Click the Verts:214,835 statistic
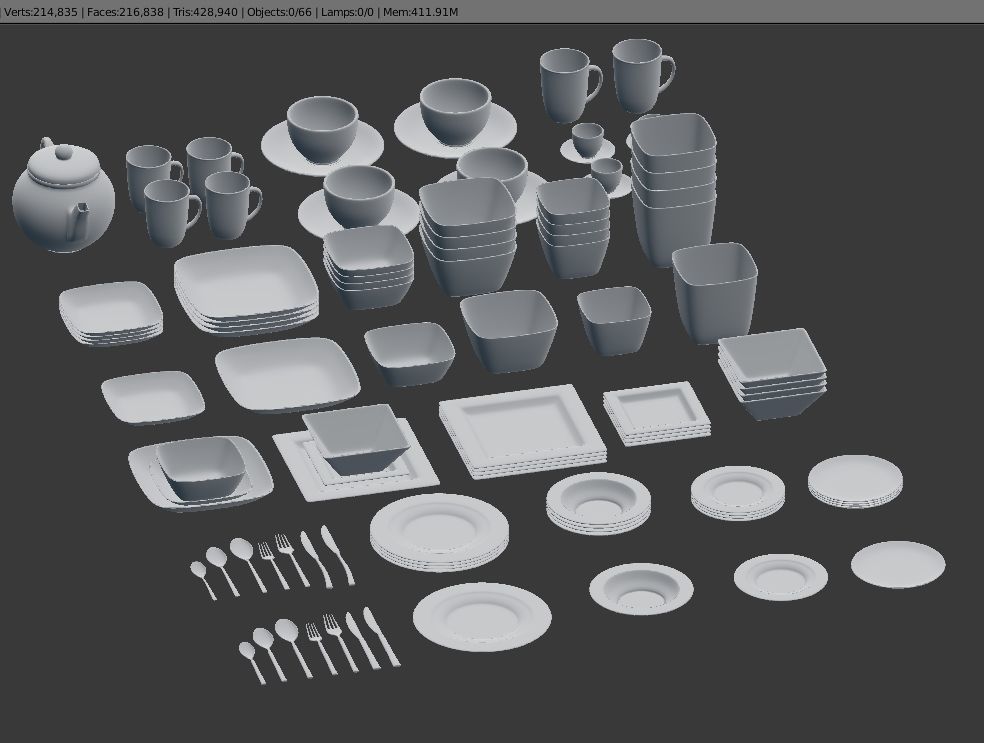The height and width of the screenshot is (743, 984). pos(41,12)
